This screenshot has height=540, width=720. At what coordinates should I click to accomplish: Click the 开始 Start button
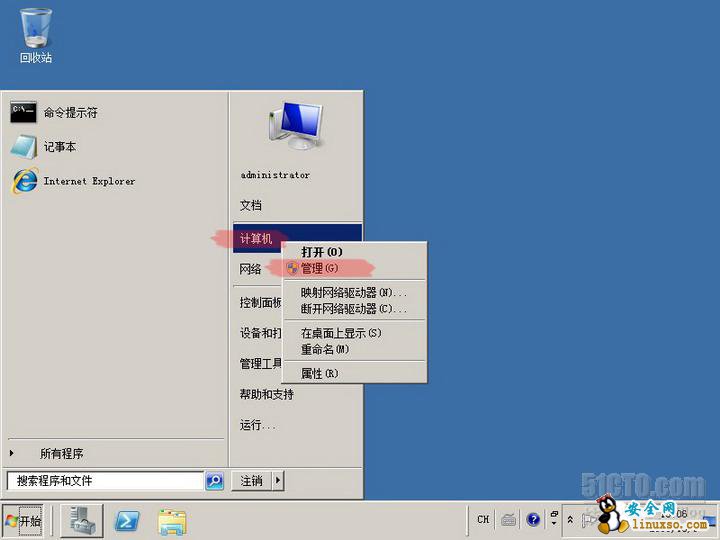point(23,521)
